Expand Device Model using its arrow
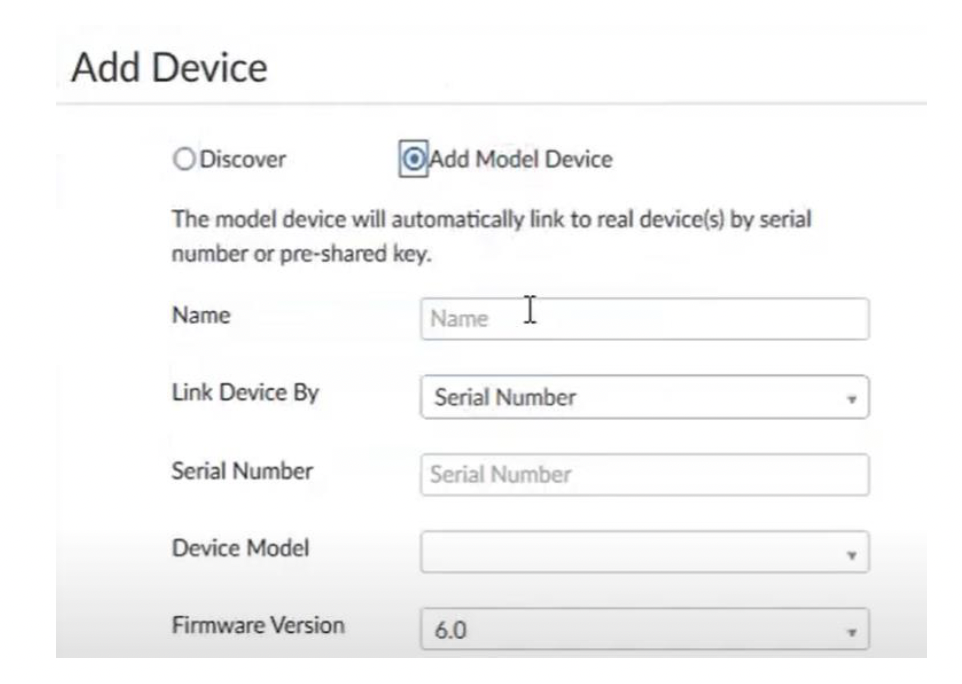The height and width of the screenshot is (684, 962). click(851, 553)
